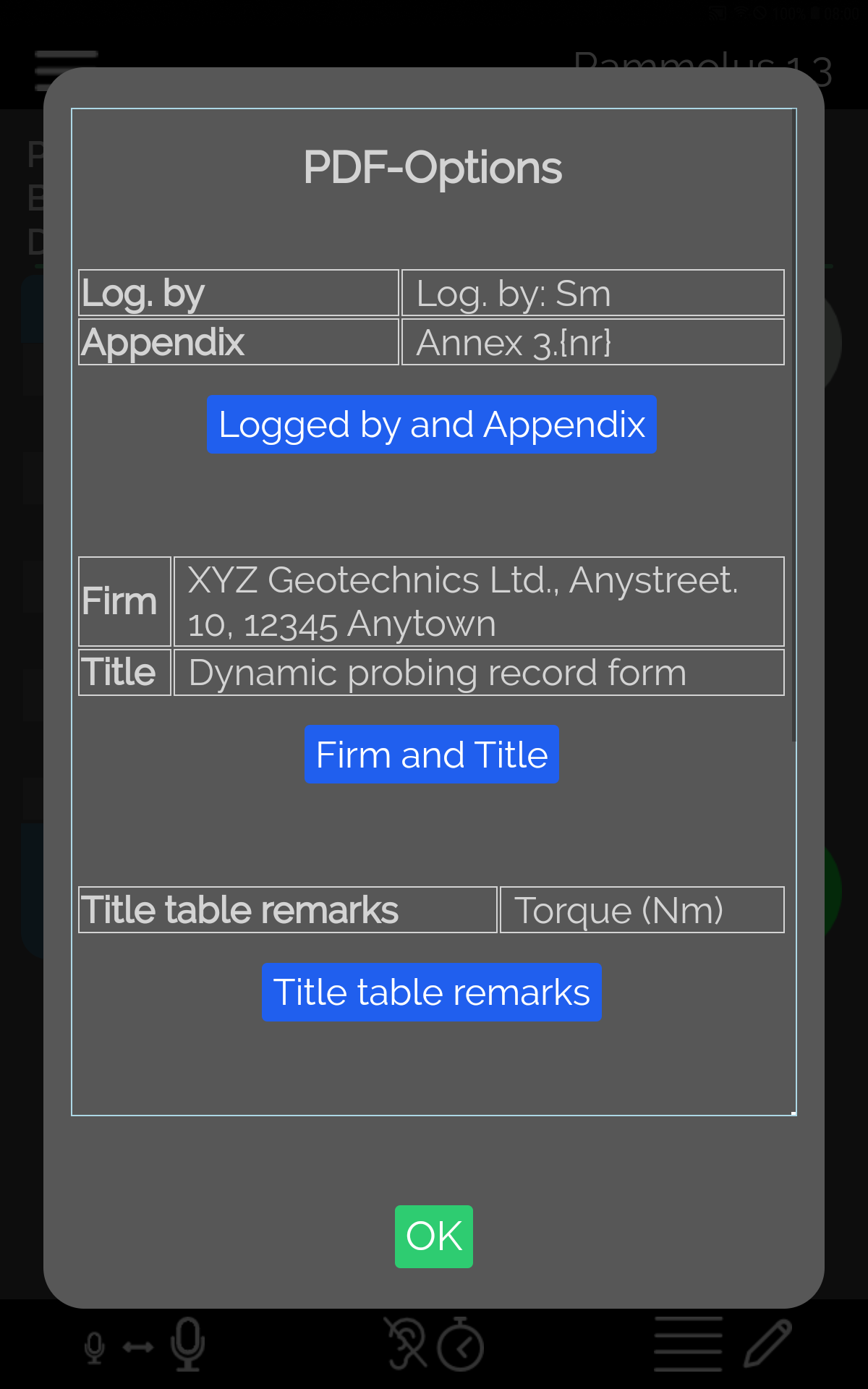
Task: Open the lines list icon at bottom
Action: pyautogui.click(x=688, y=1344)
